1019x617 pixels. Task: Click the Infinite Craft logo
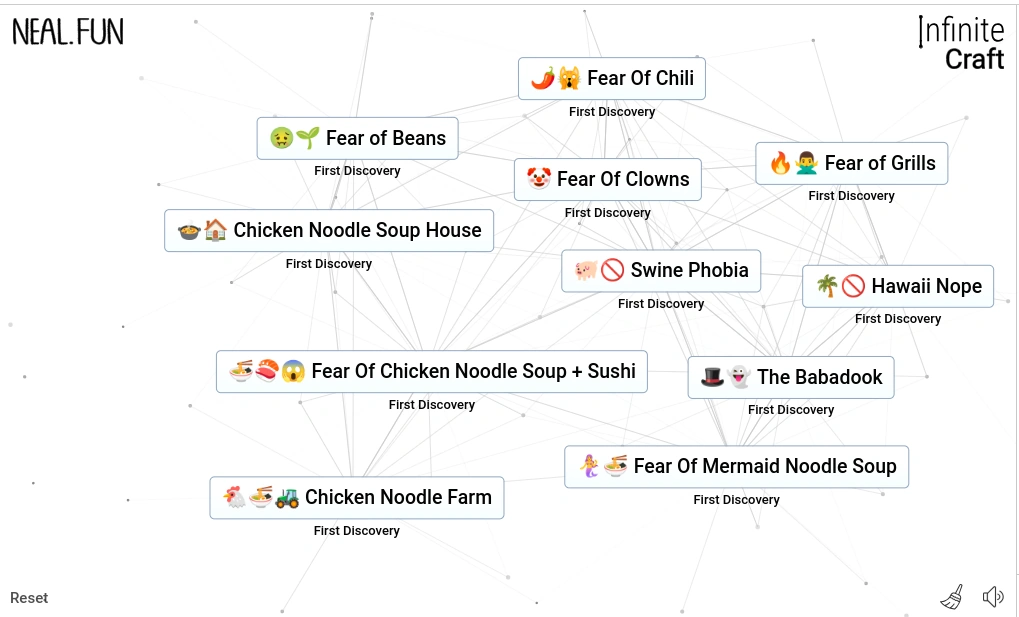tap(961, 45)
